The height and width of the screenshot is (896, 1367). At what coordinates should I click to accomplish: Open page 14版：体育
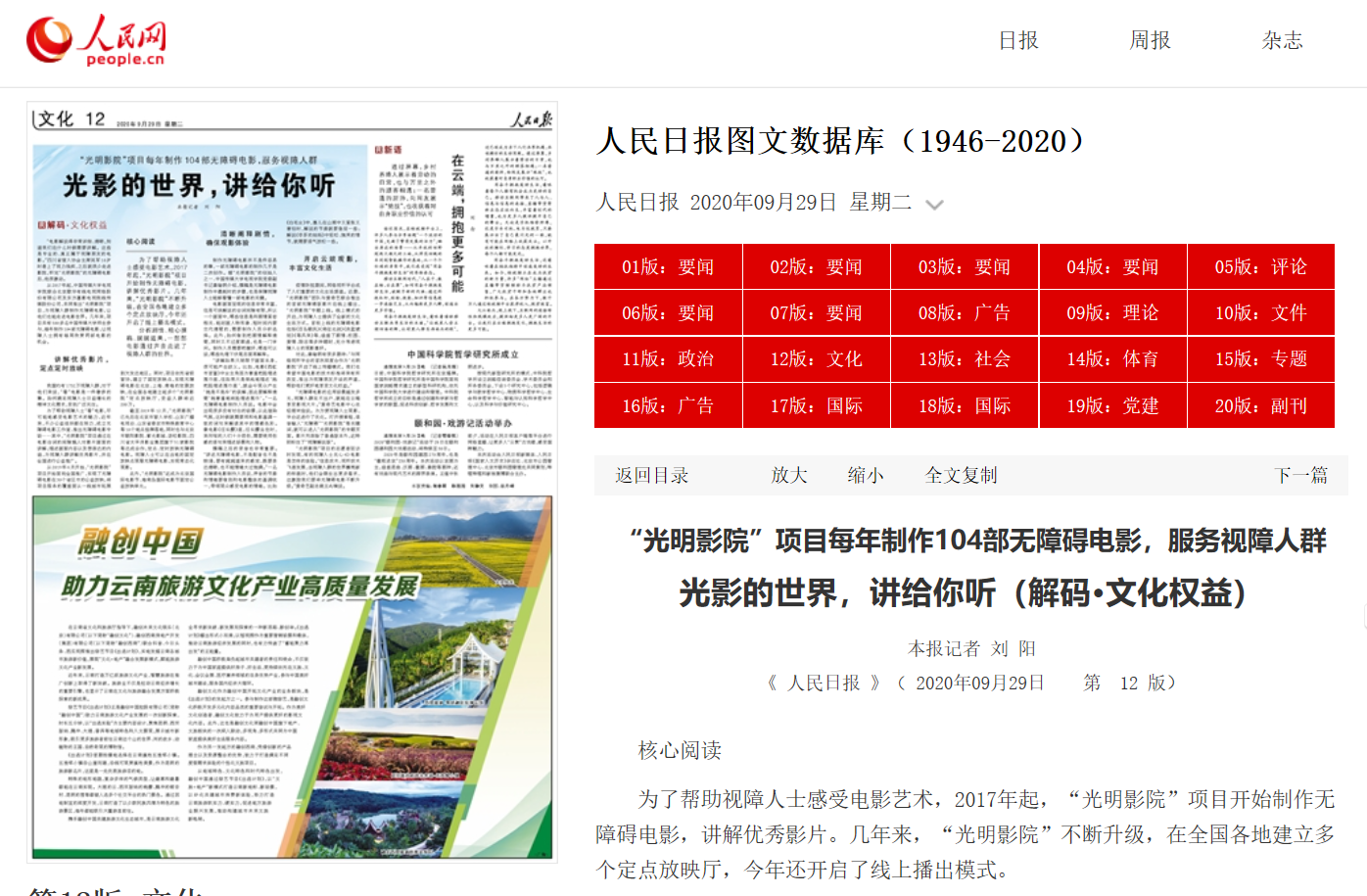[1112, 359]
